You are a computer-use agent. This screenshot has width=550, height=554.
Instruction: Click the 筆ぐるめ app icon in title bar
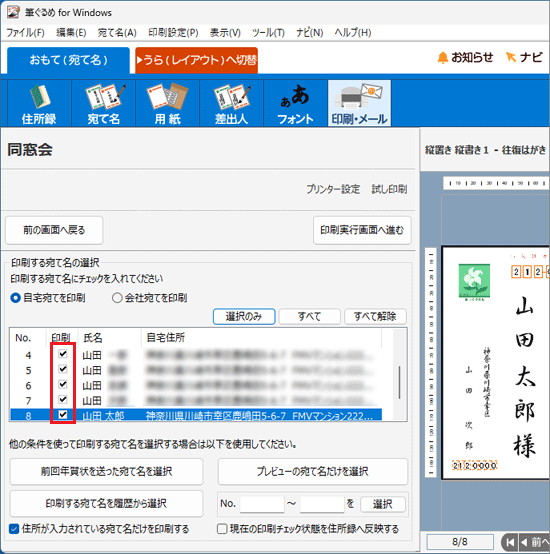pyautogui.click(x=13, y=12)
